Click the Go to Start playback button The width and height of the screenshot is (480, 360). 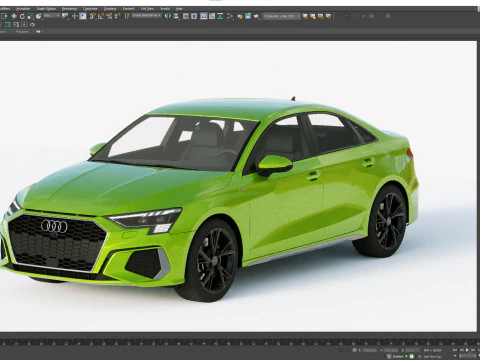455,350
